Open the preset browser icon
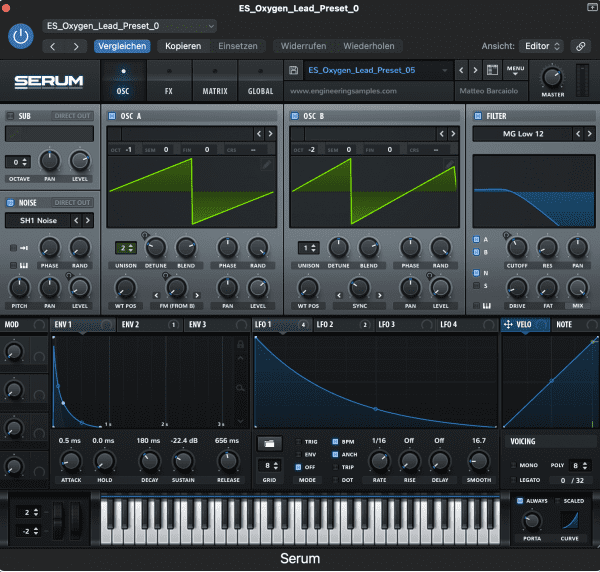Image resolution: width=600 pixels, height=572 pixels. pyautogui.click(x=492, y=70)
